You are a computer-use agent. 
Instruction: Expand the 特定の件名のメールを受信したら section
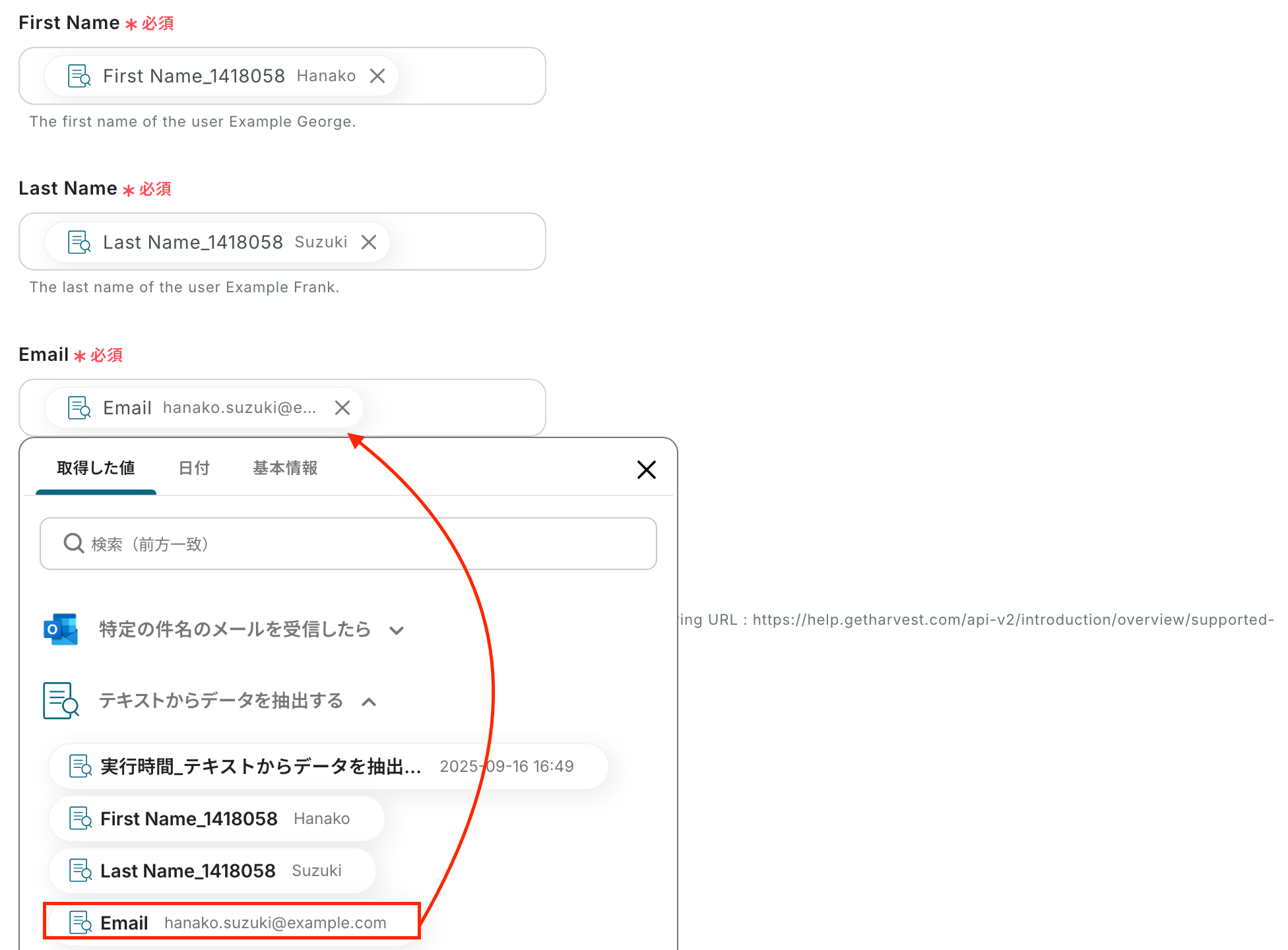pyautogui.click(x=397, y=630)
